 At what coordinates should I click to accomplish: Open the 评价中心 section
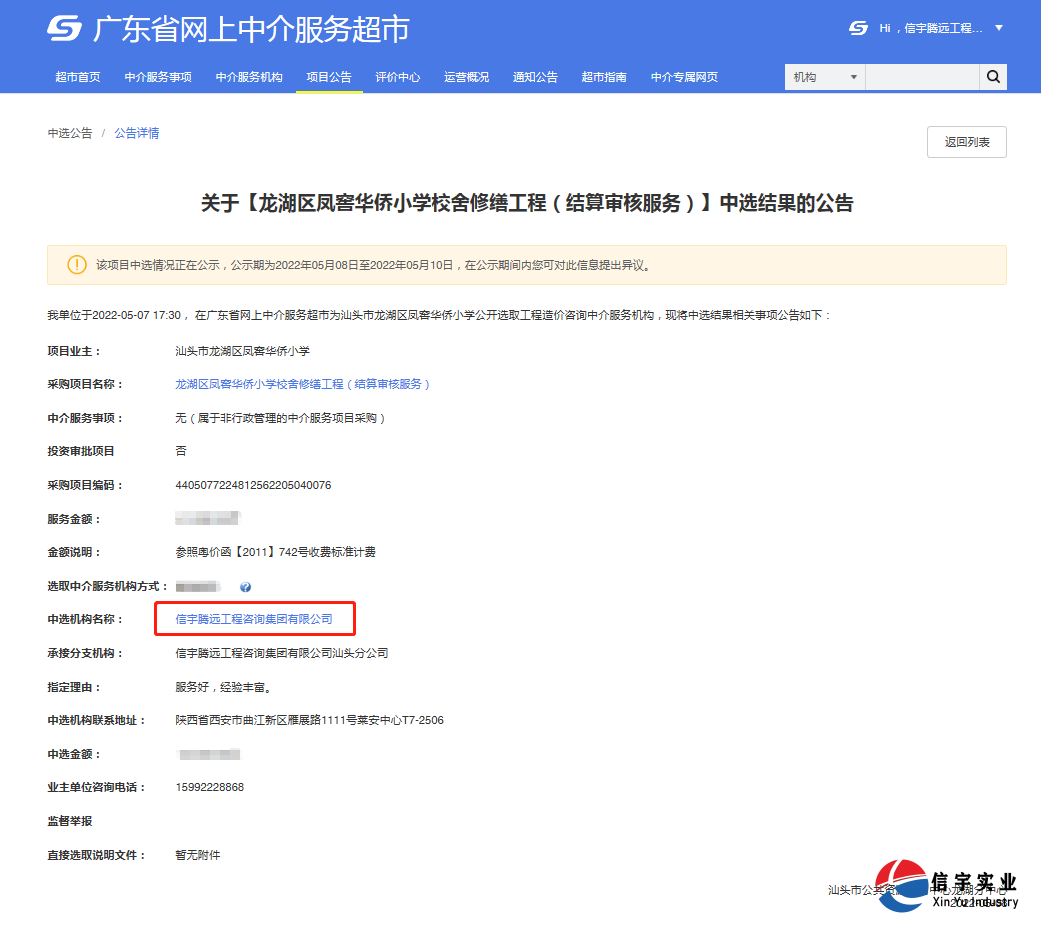click(397, 76)
